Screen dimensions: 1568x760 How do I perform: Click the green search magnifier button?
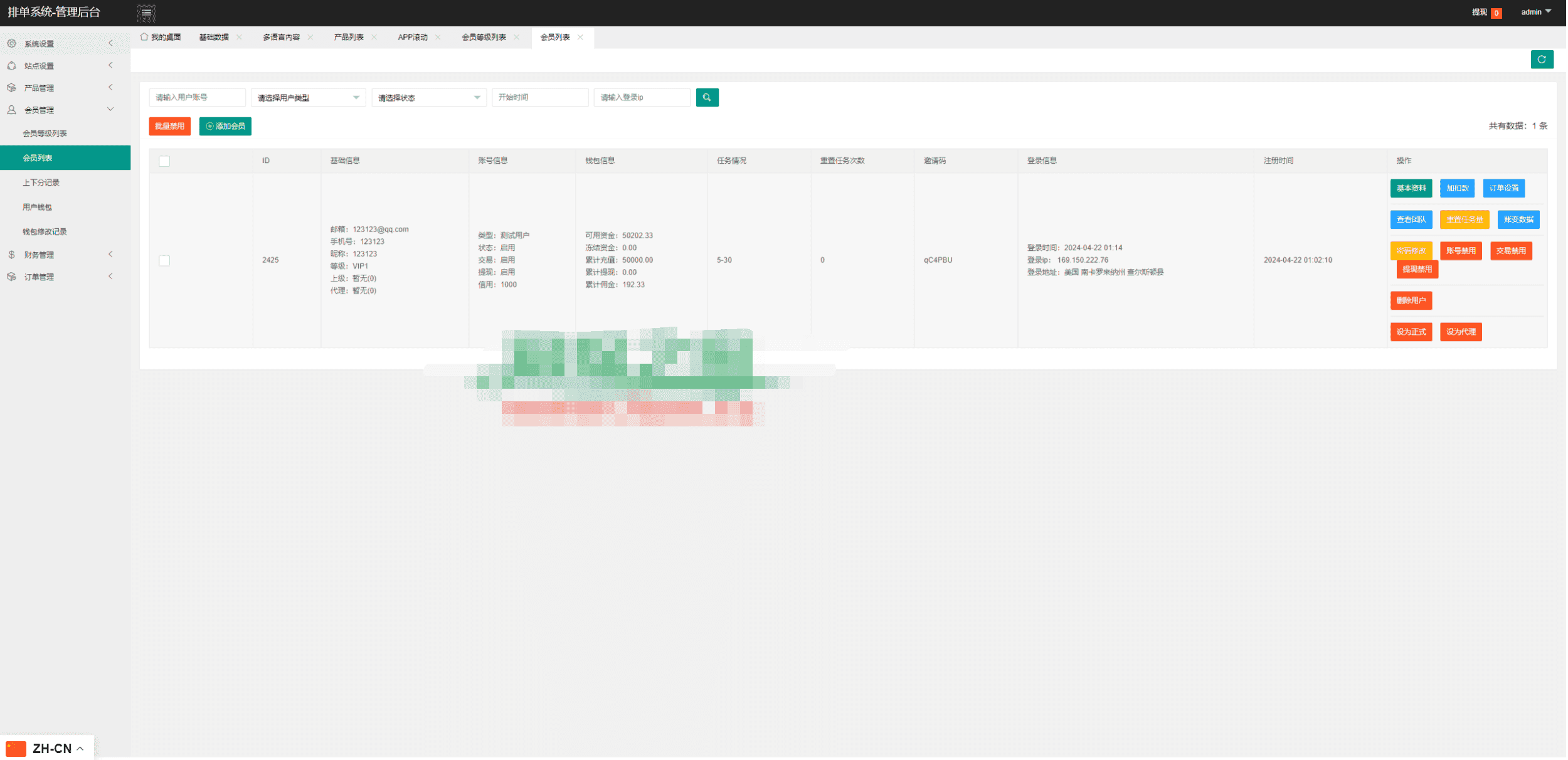[707, 97]
